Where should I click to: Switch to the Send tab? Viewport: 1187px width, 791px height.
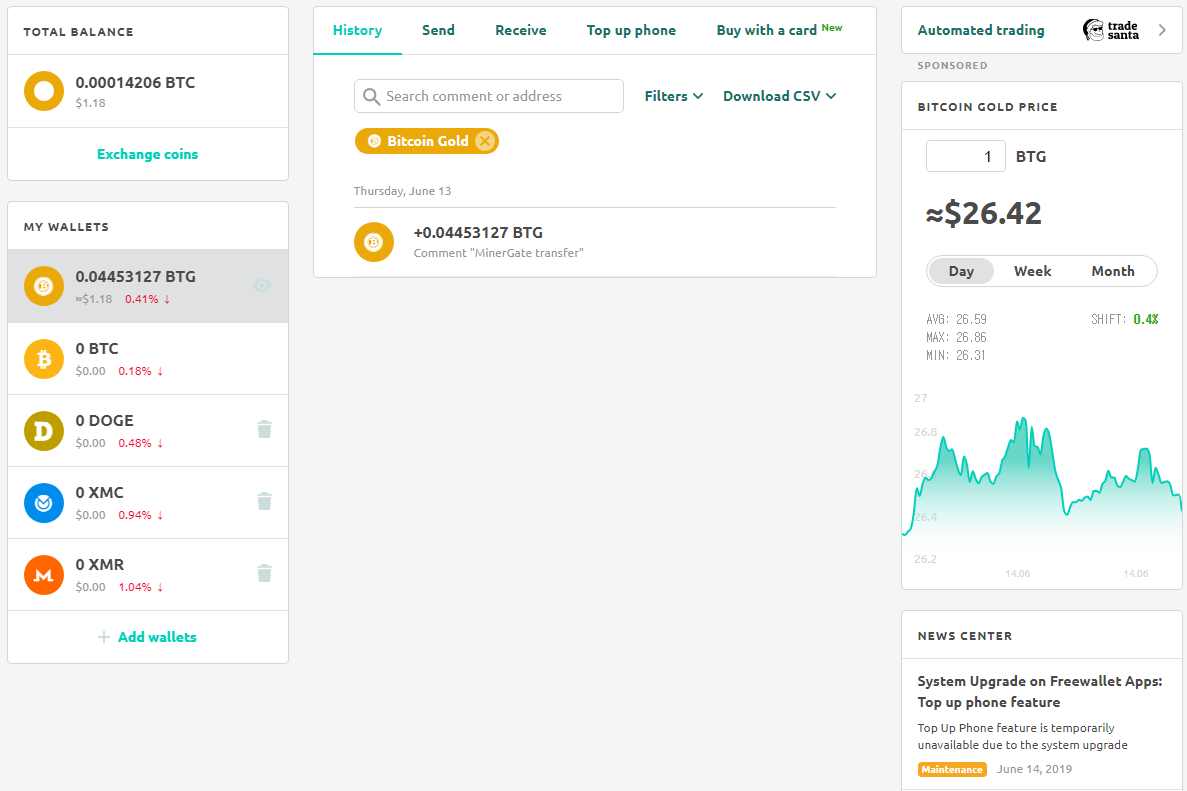[438, 30]
